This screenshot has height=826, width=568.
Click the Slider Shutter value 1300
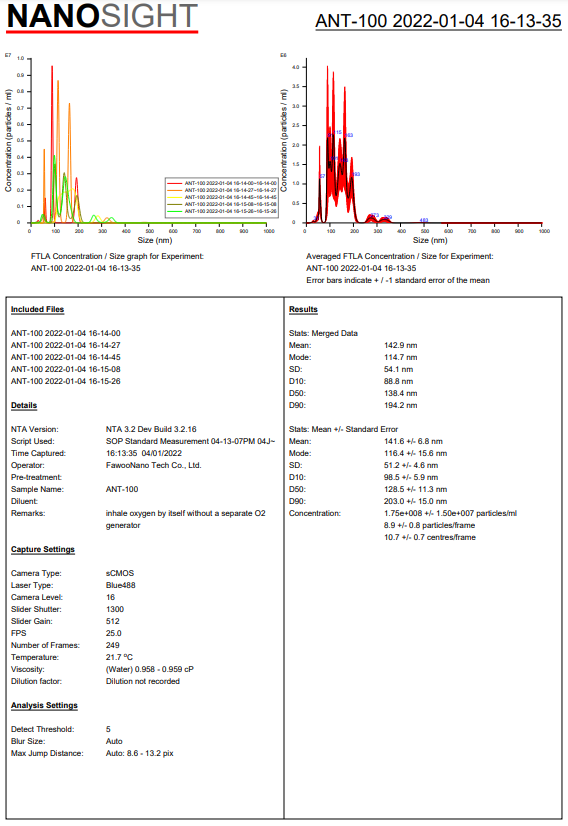coord(115,609)
